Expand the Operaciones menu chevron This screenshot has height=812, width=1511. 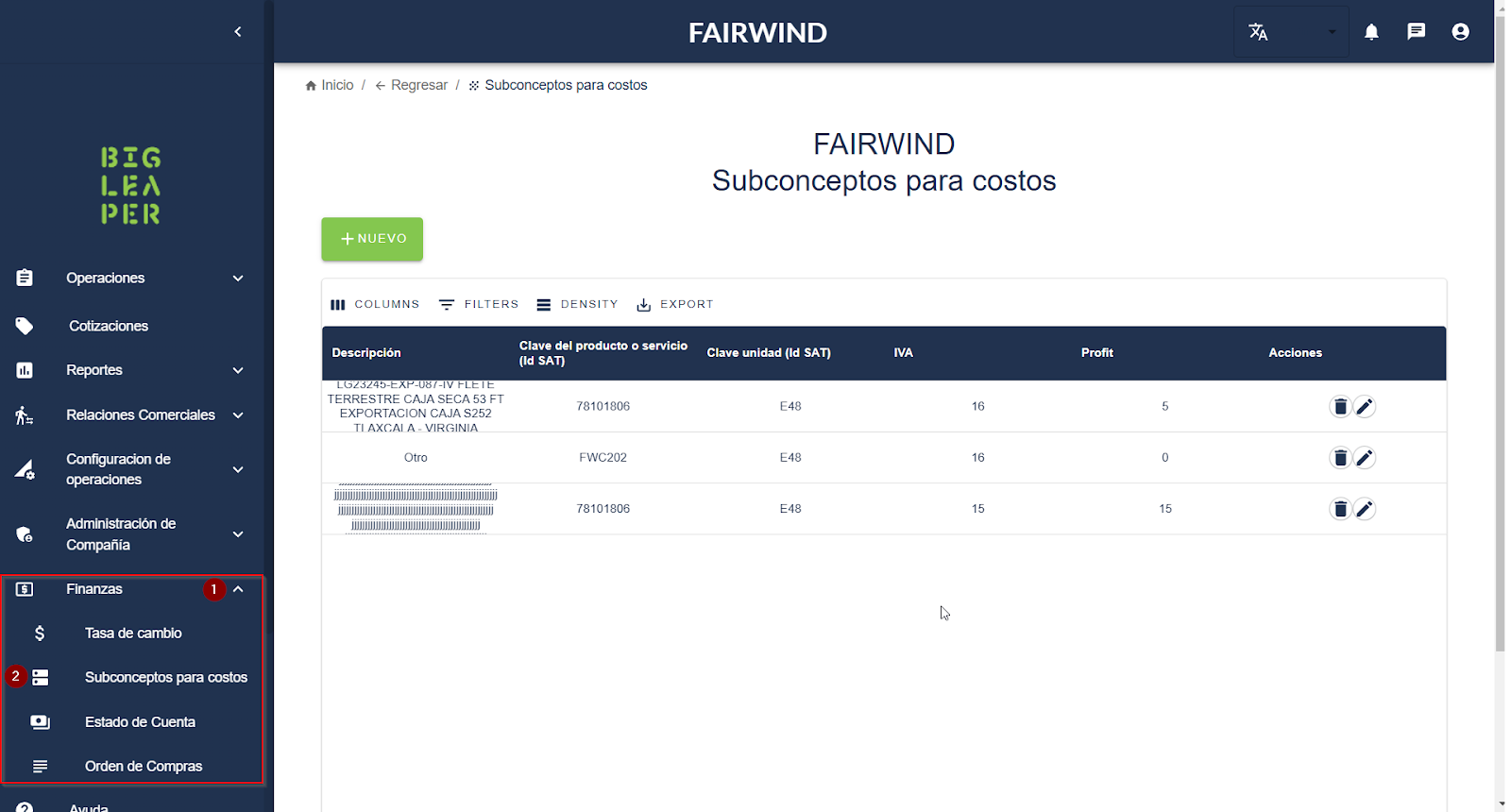(238, 279)
